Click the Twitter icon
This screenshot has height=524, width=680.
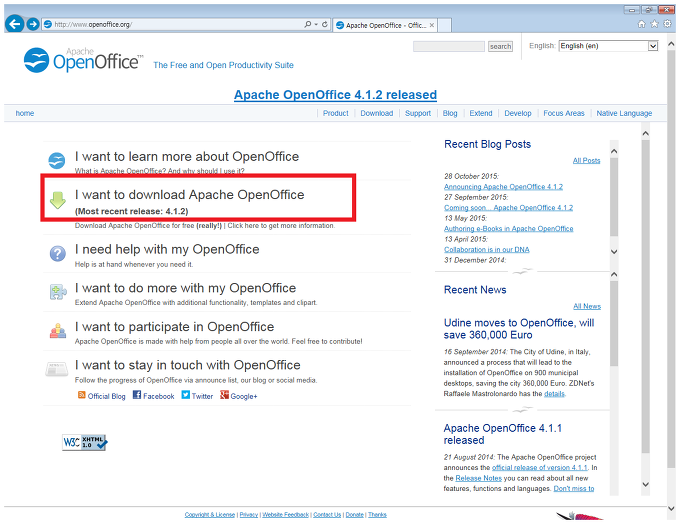point(186,395)
